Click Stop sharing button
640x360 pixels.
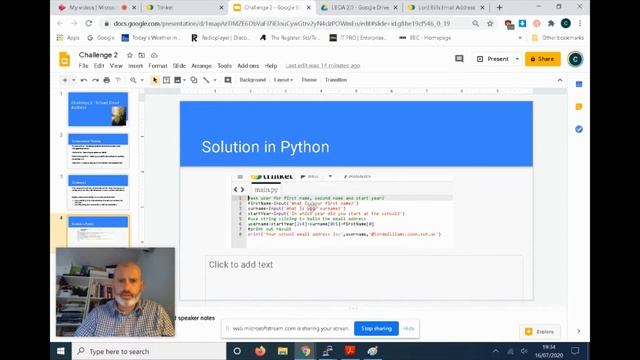376,329
